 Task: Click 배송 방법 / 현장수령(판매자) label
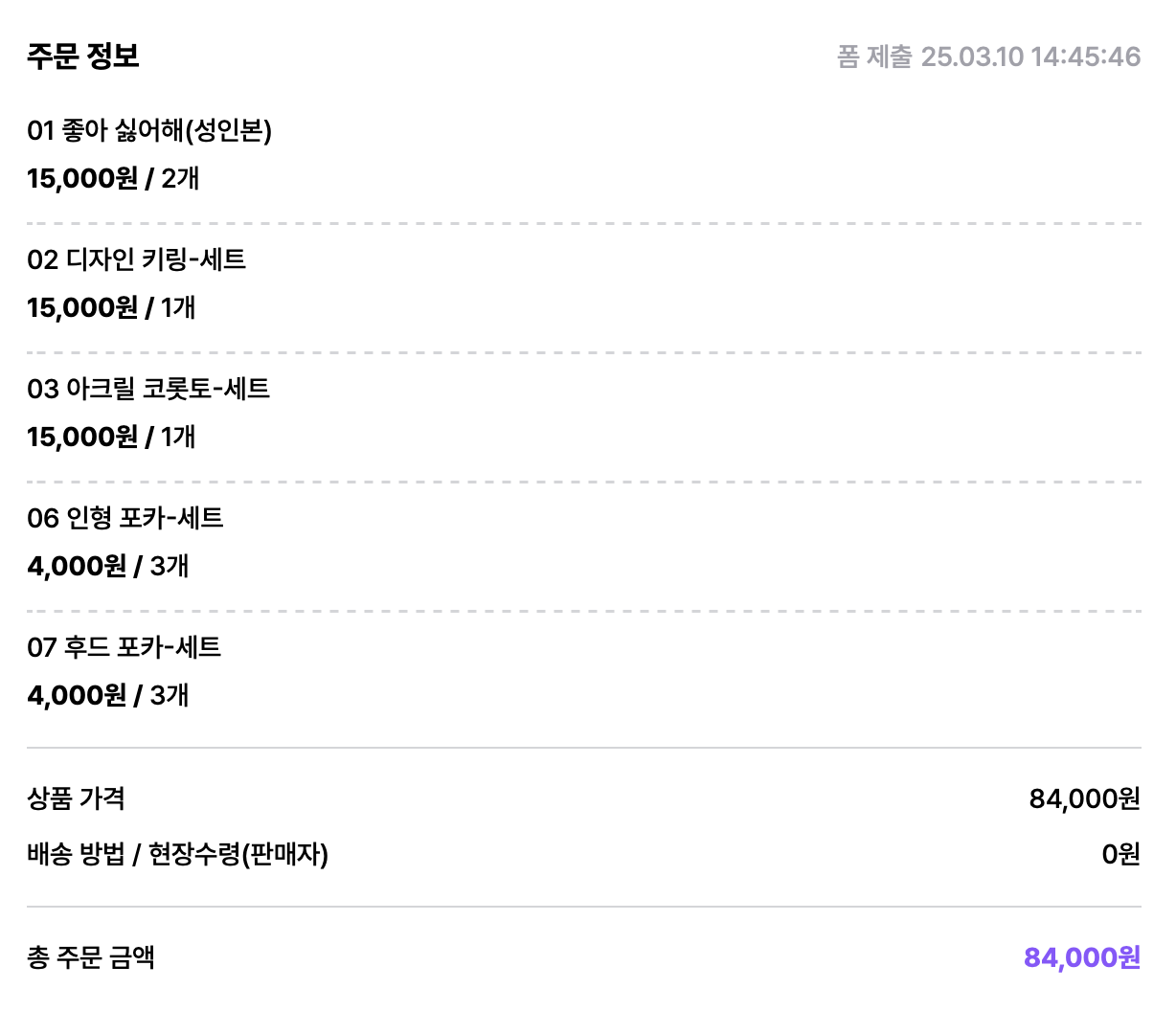pos(178,854)
